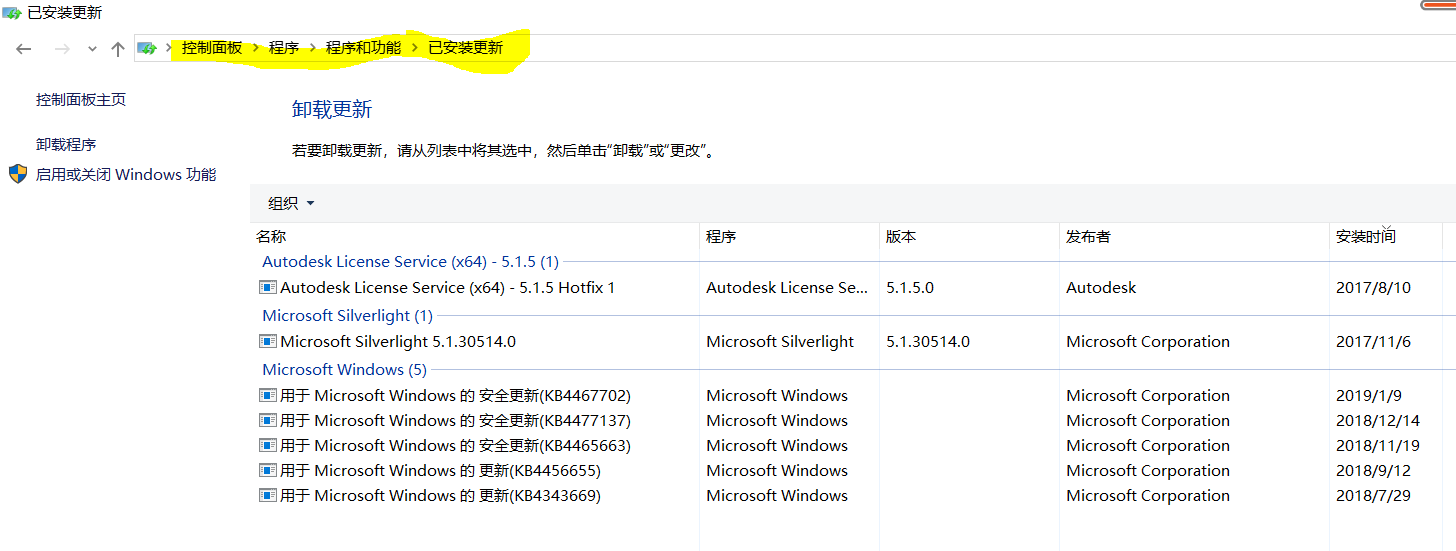This screenshot has width=1456, height=551.
Task: Click the 2017/8/10 install date cell
Action: pyautogui.click(x=1373, y=288)
